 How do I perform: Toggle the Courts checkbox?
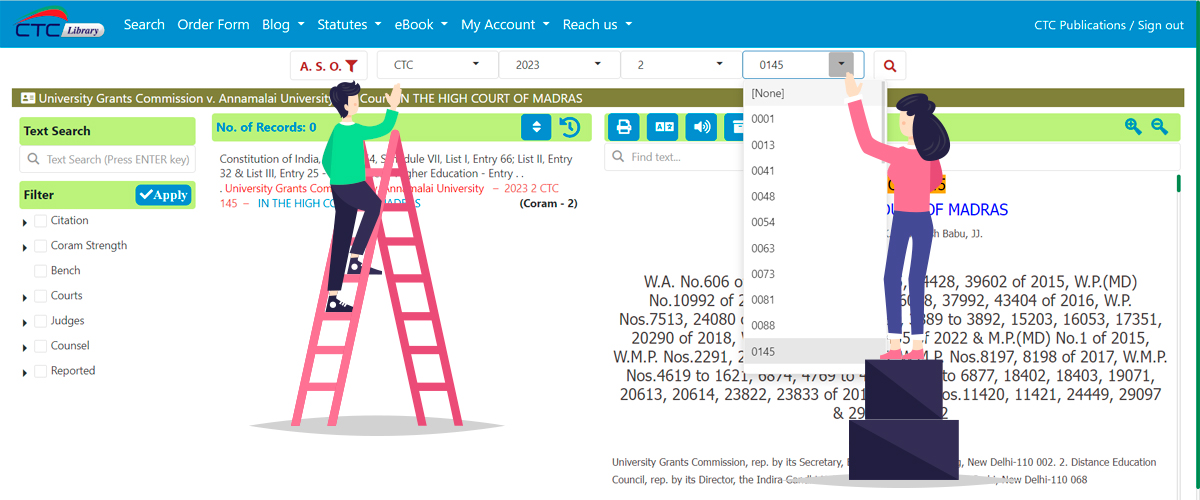[41, 296]
